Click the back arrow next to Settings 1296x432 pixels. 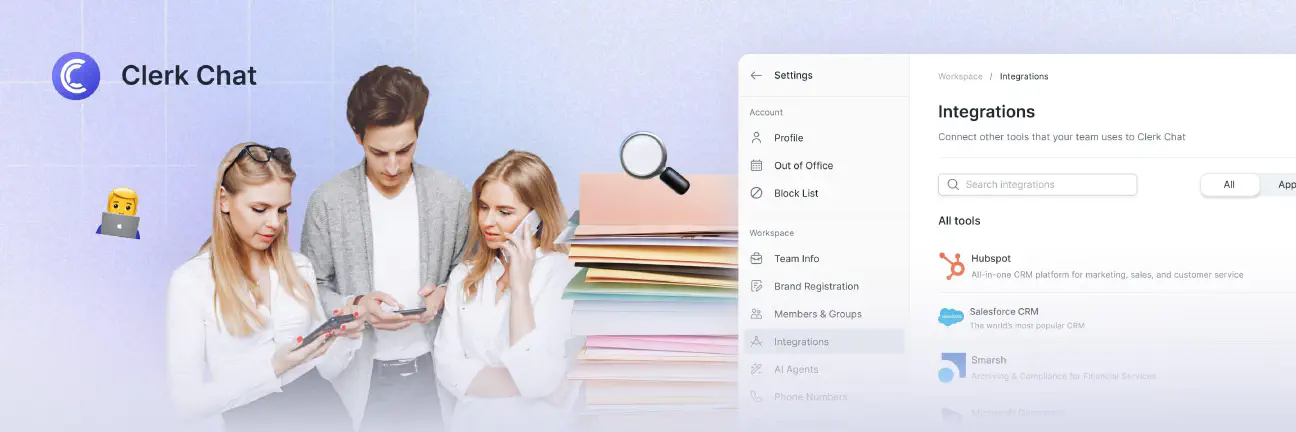(x=756, y=75)
